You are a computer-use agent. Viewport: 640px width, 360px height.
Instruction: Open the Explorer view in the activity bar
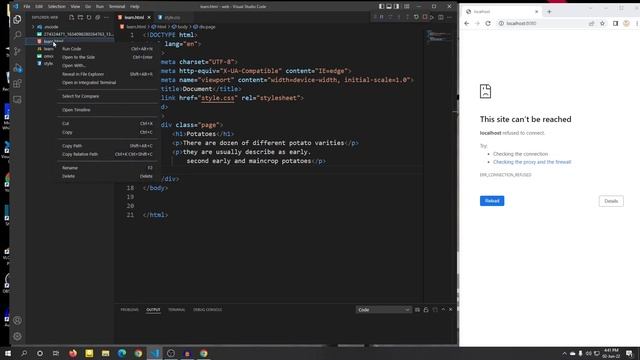pyautogui.click(x=17, y=19)
